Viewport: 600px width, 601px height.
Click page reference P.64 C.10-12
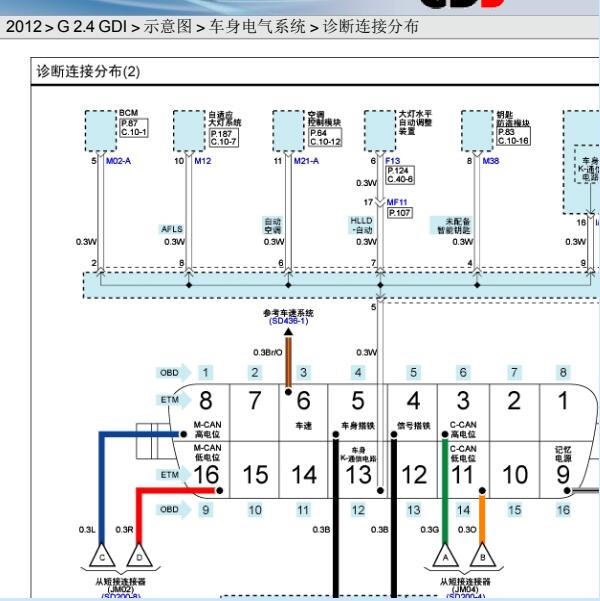pos(325,137)
